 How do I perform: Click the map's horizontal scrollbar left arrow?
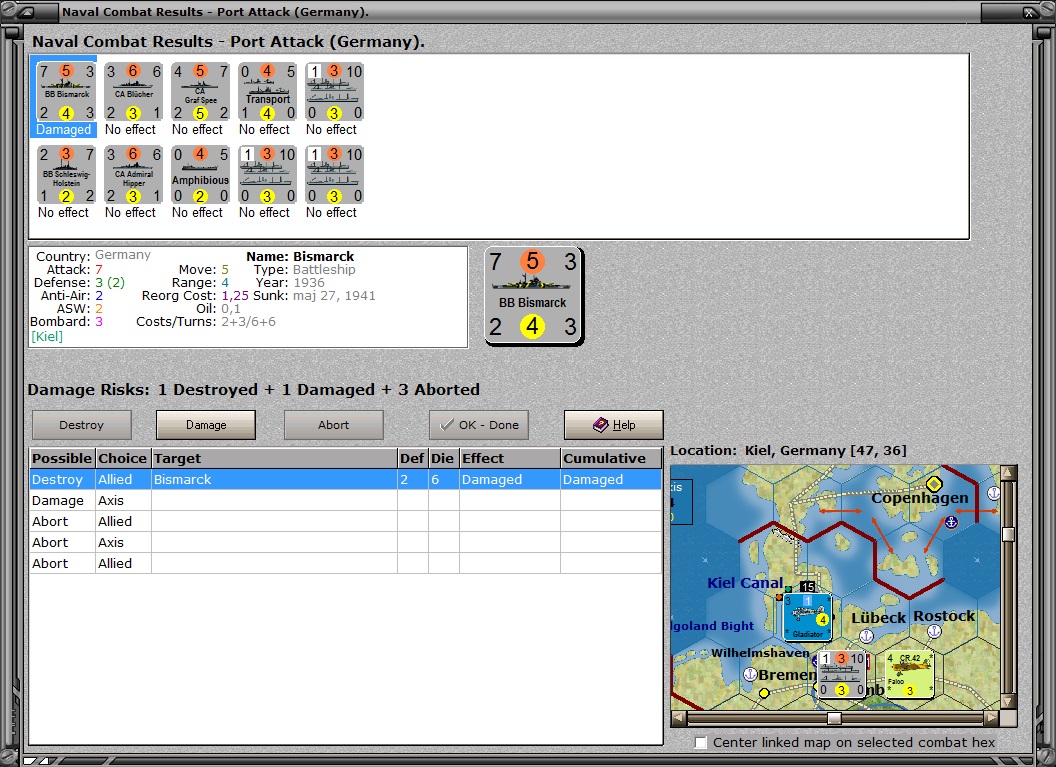coord(679,718)
